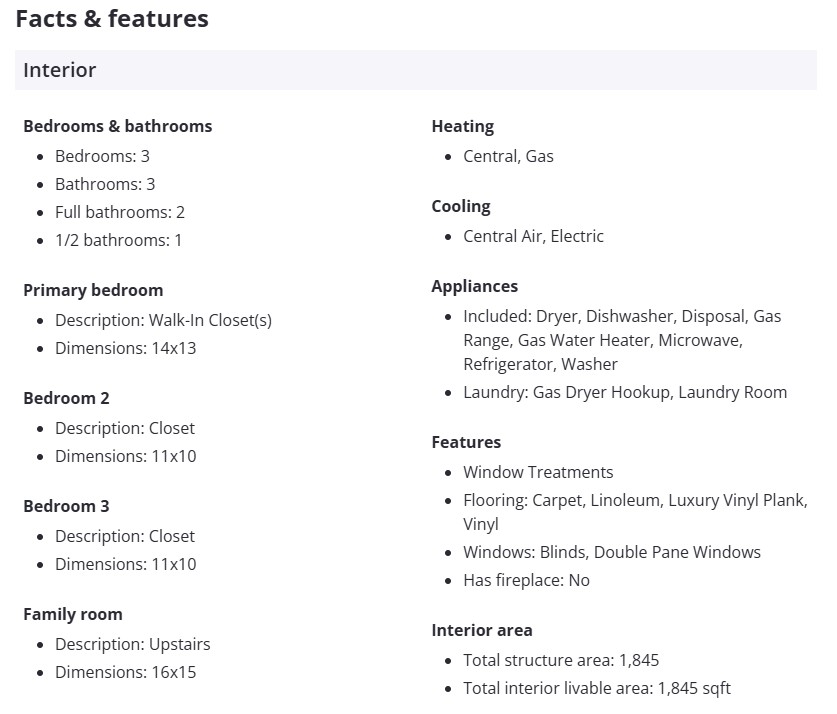Viewport: 837px width, 714px height.
Task: Click the Bedroom 2 subheading
Action: coord(66,398)
